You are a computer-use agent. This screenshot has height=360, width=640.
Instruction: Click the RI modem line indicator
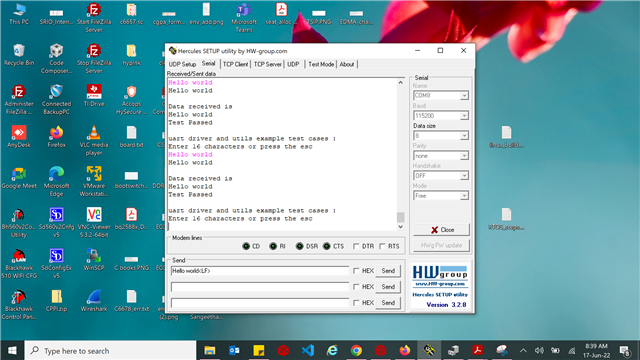click(x=273, y=246)
